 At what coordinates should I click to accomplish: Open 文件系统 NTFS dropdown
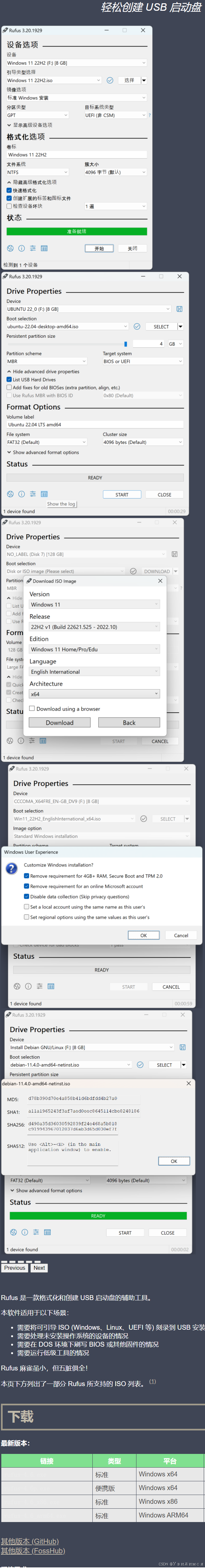[x=38, y=172]
